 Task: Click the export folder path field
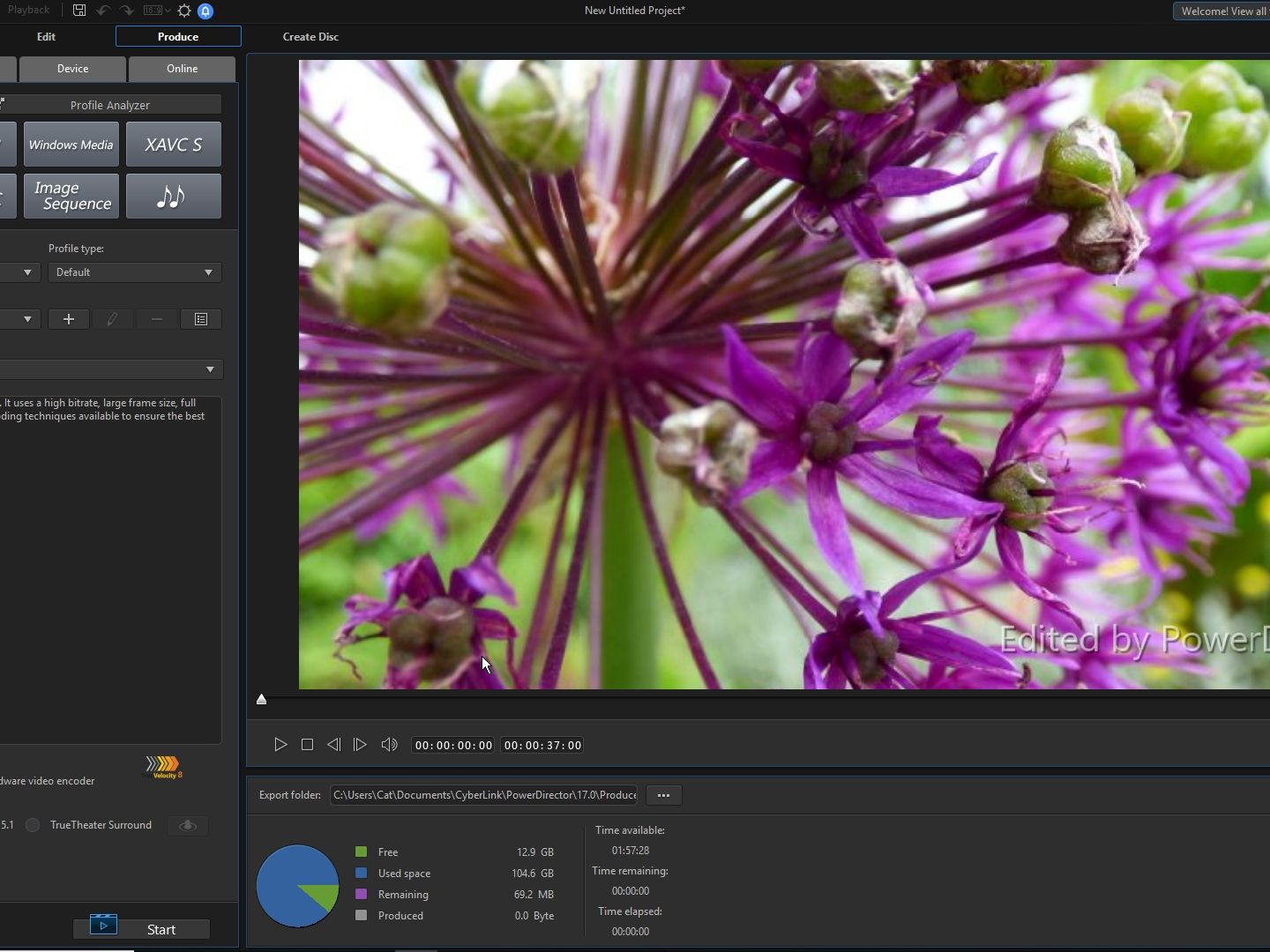[484, 795]
